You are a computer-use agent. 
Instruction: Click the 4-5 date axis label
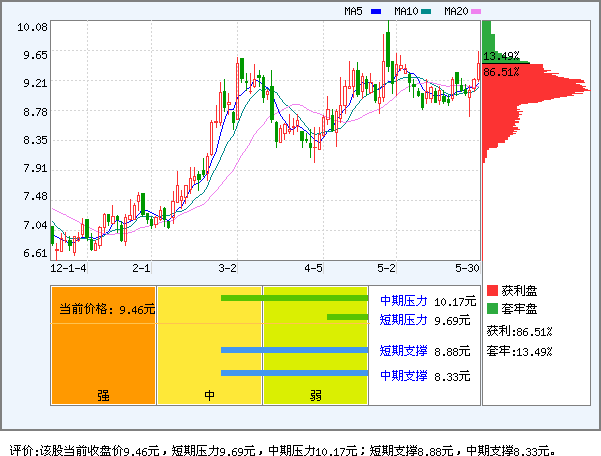(x=313, y=268)
